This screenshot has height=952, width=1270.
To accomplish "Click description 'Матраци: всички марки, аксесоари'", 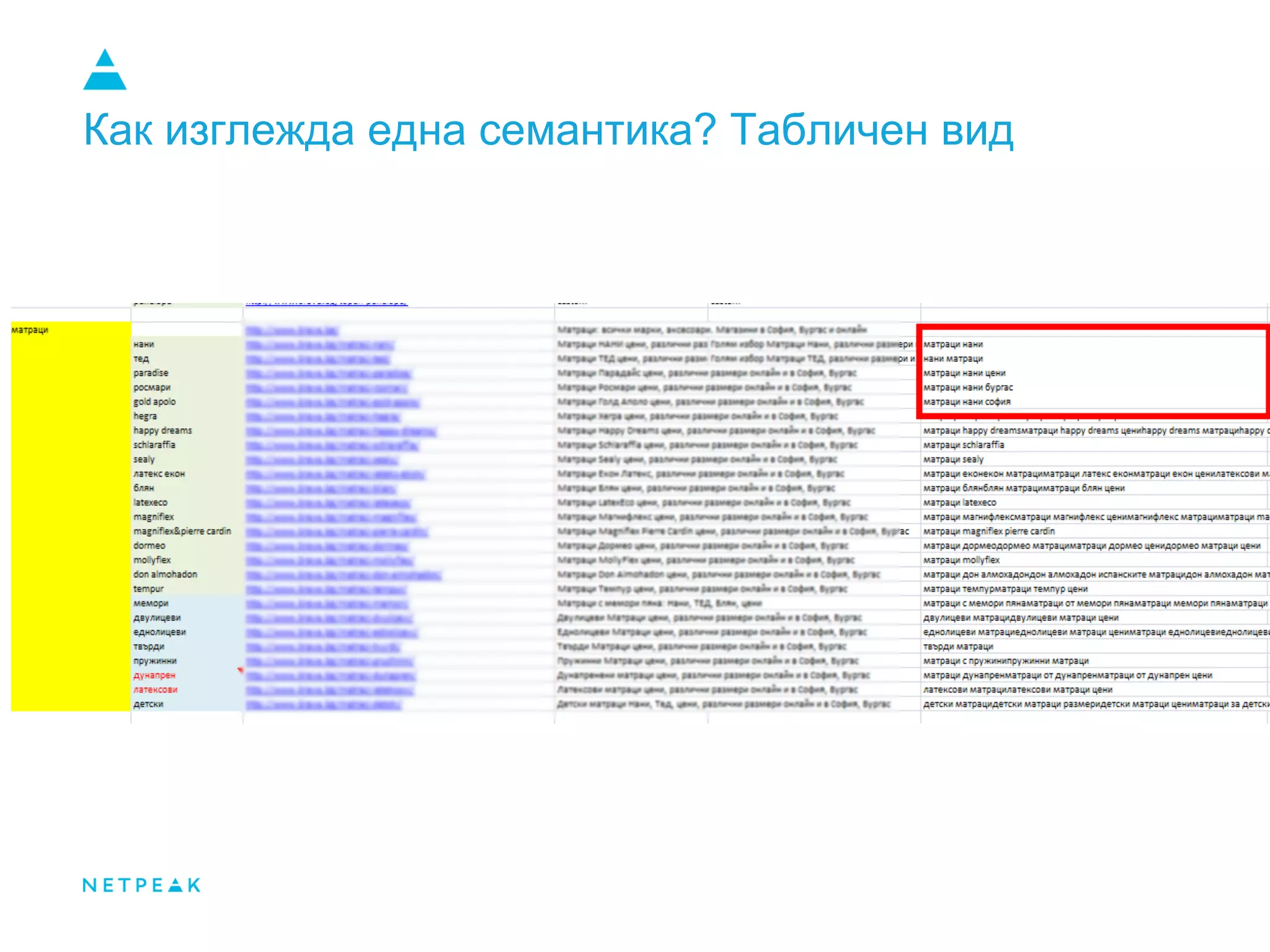I will [x=712, y=330].
